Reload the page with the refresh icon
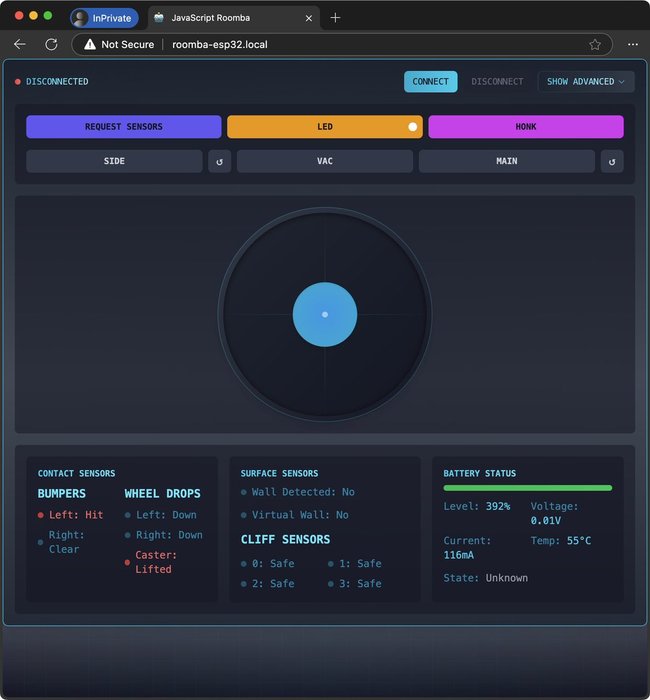 (51, 44)
